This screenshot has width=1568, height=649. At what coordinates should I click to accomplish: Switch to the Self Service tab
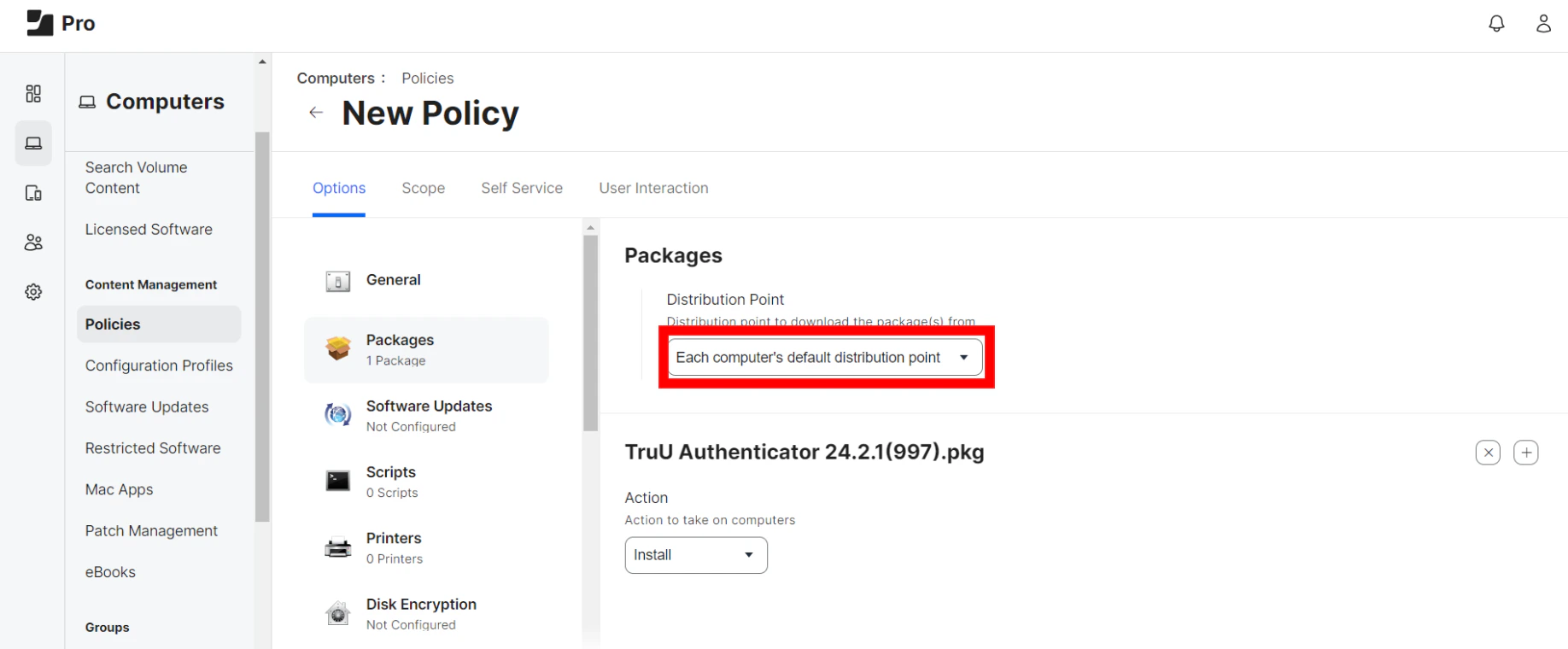pyautogui.click(x=522, y=188)
